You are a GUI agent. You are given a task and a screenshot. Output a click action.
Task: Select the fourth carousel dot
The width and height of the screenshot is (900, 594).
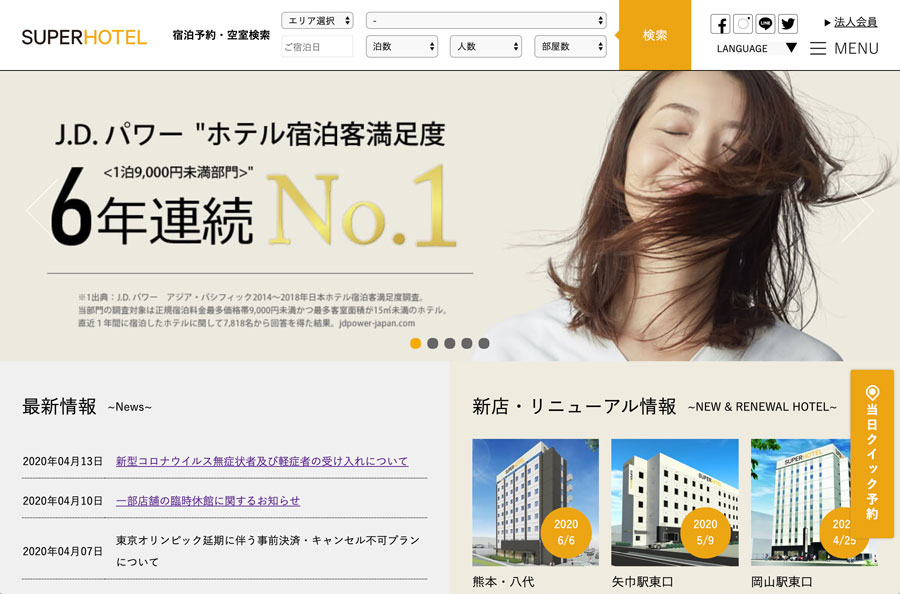pos(467,343)
